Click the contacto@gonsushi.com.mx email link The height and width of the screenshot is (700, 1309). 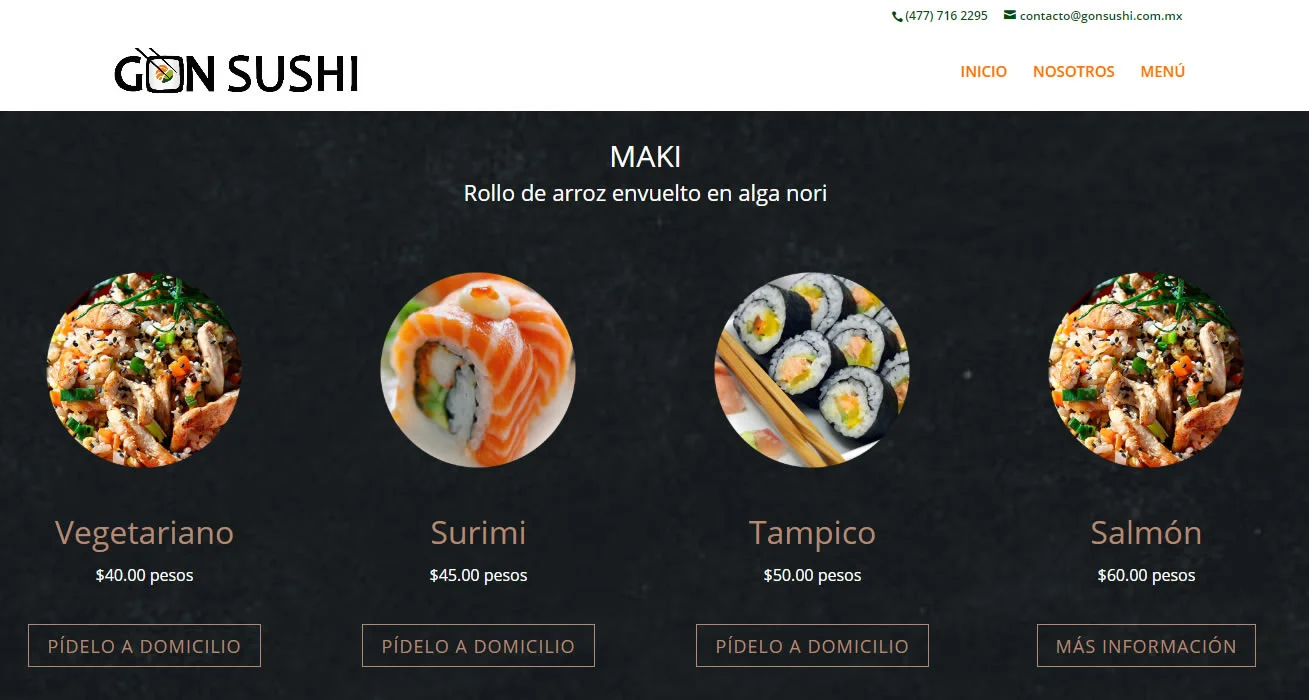point(1101,16)
